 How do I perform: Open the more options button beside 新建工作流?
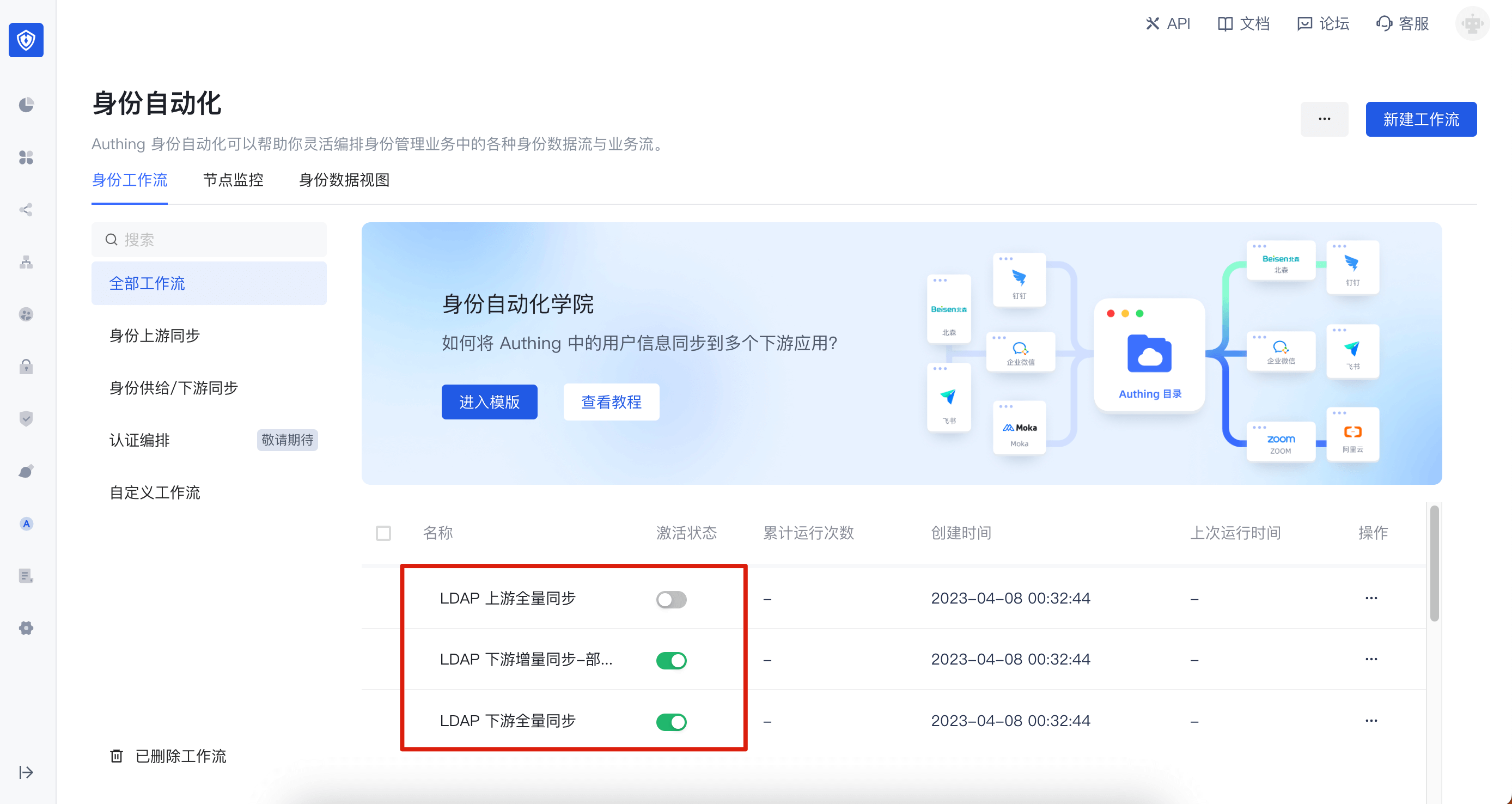click(x=1324, y=119)
